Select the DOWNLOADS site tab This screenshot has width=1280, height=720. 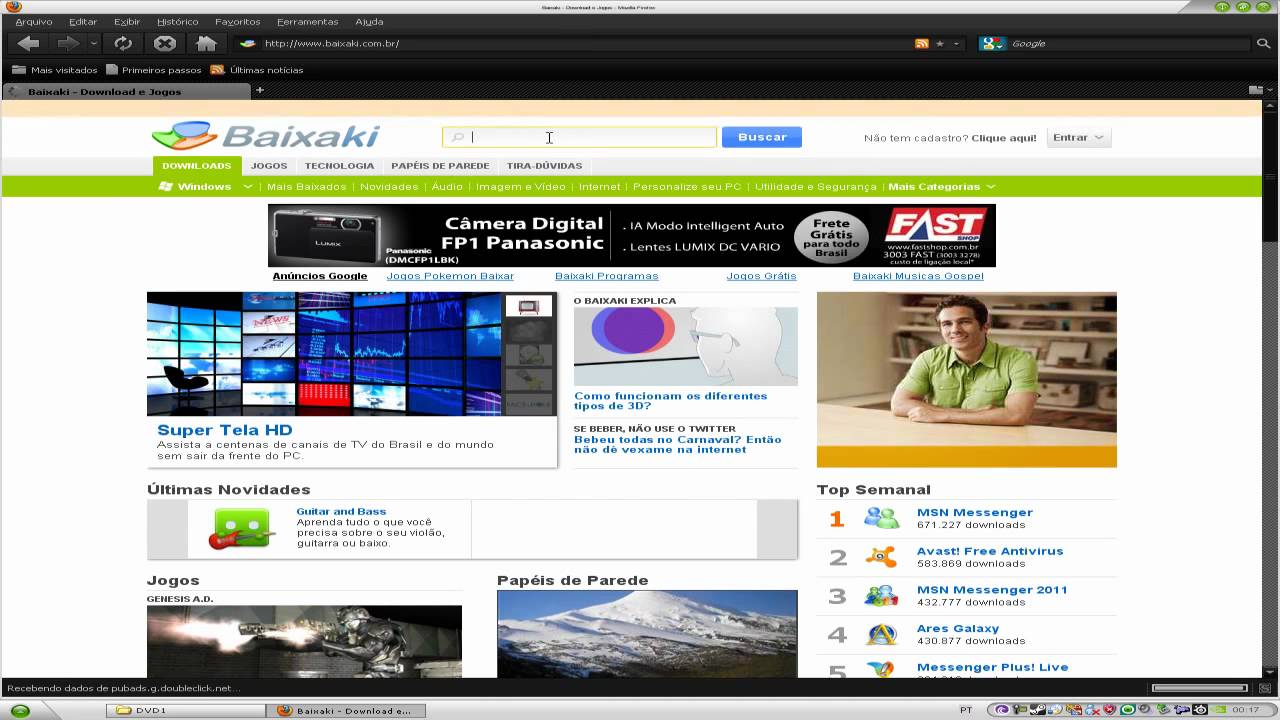pos(196,166)
